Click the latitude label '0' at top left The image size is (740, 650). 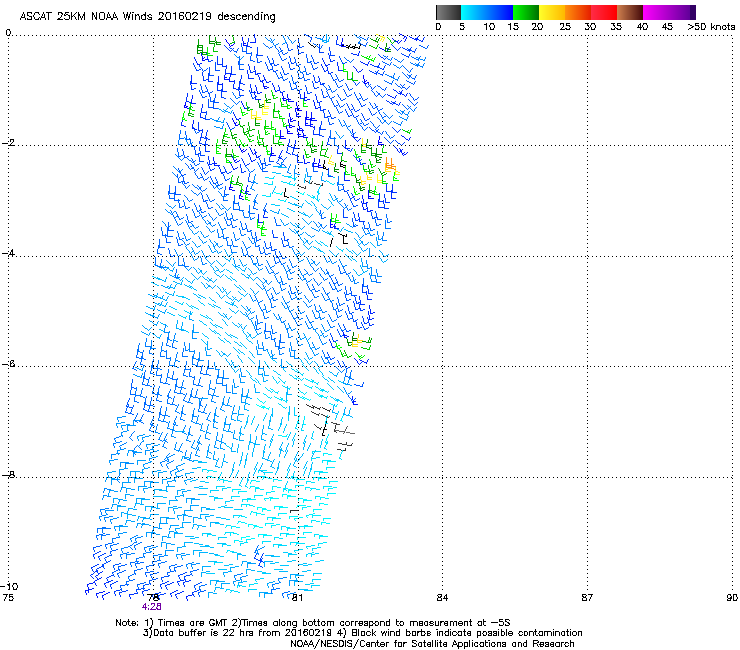click(8, 33)
